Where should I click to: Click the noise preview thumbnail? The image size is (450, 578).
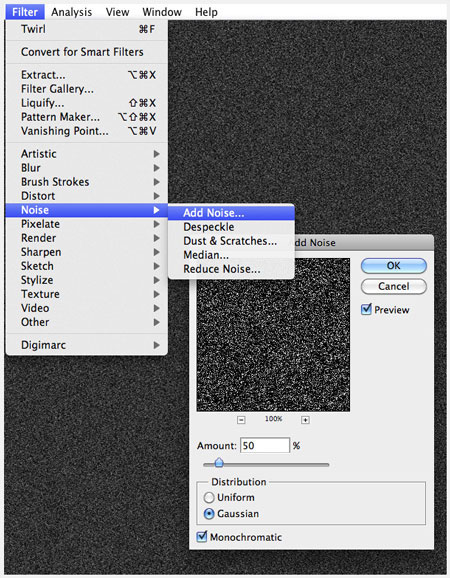point(273,335)
